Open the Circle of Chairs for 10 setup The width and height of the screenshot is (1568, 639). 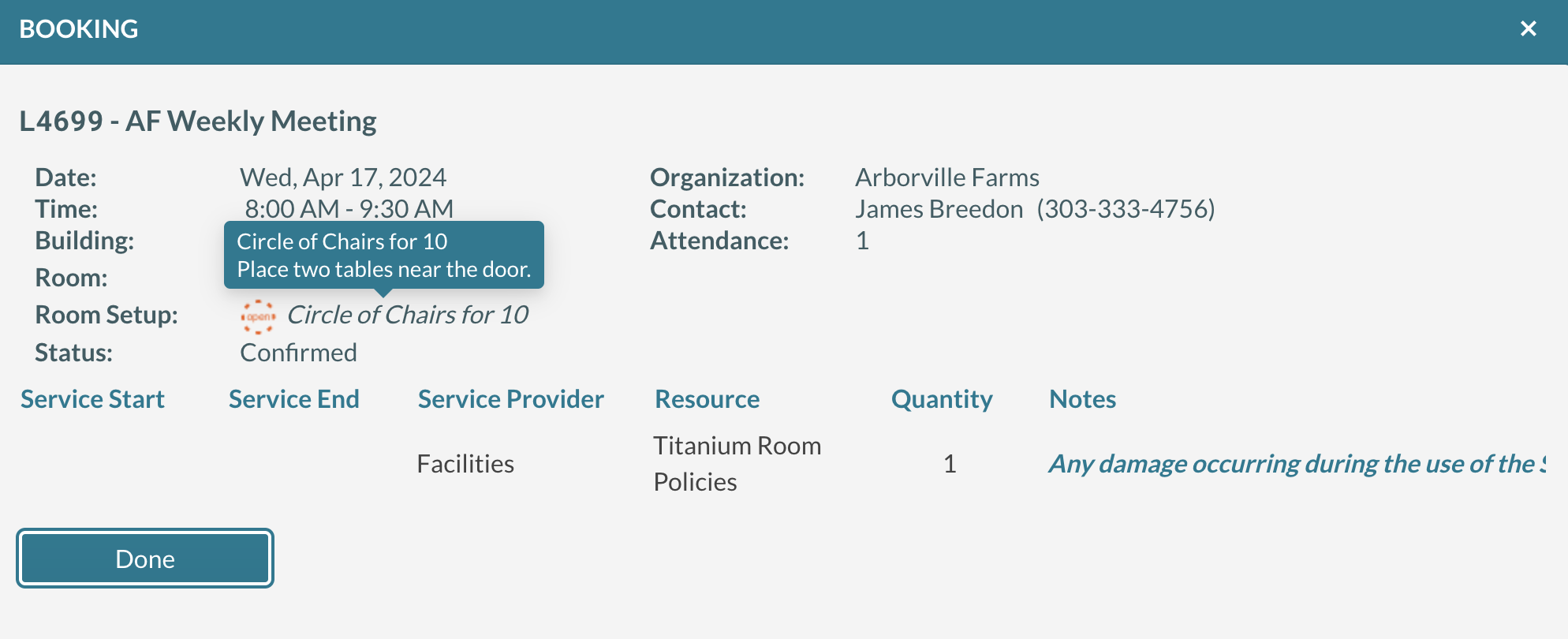[x=407, y=315]
